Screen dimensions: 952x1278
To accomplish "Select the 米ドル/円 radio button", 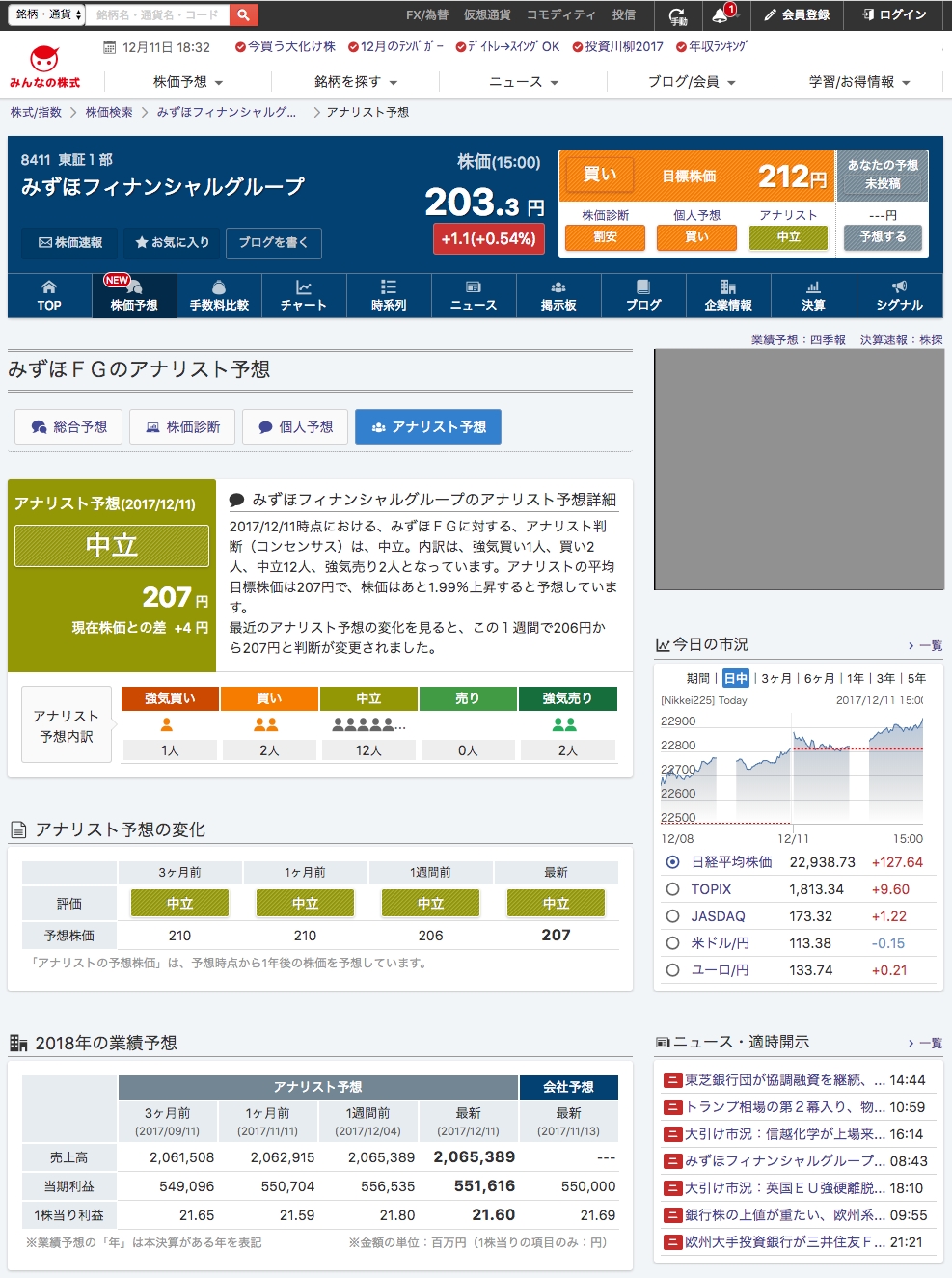I will 672,943.
